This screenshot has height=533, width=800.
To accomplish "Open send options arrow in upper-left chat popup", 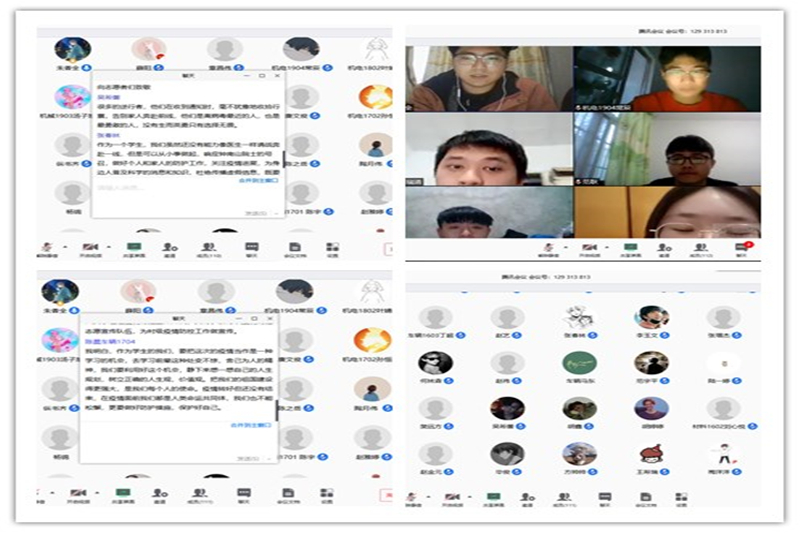I will 277,213.
